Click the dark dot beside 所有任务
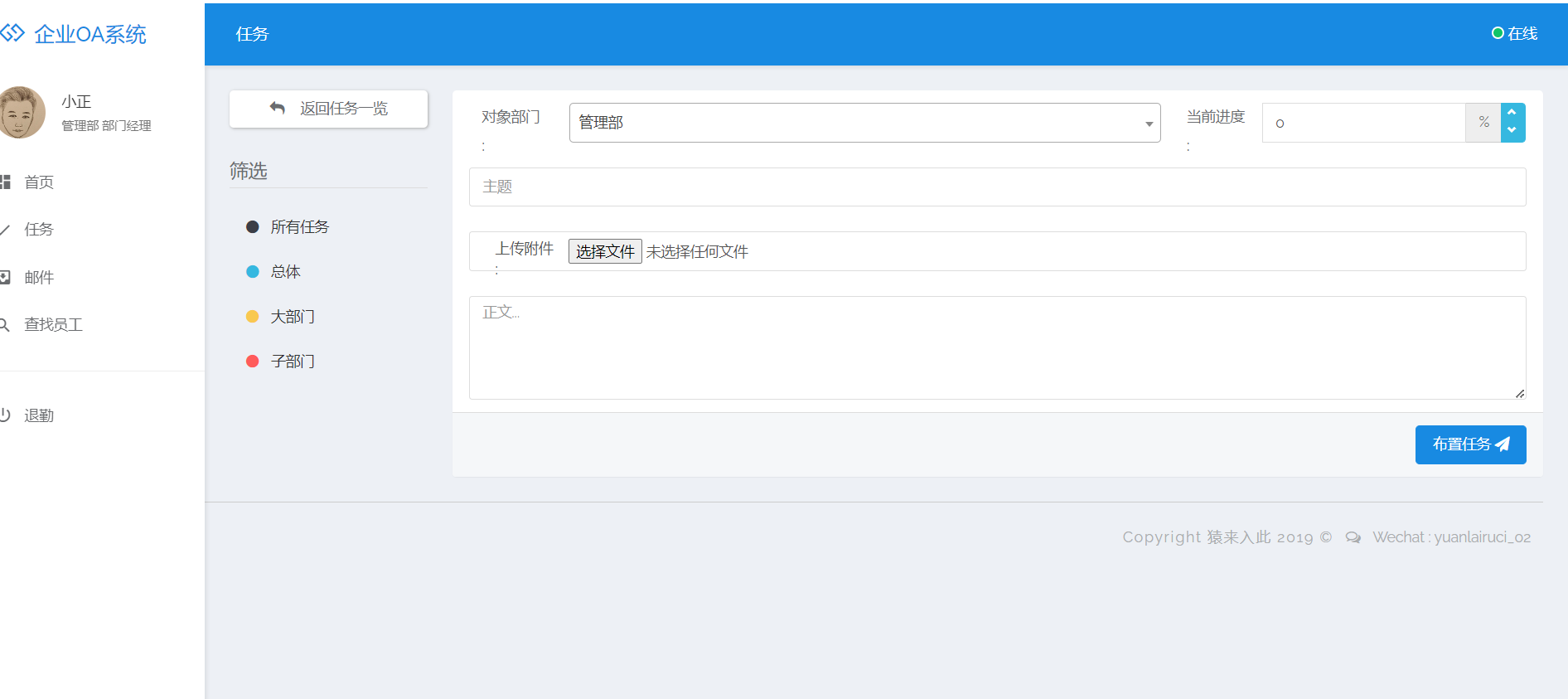Viewport: 1568px width, 699px height. (253, 226)
